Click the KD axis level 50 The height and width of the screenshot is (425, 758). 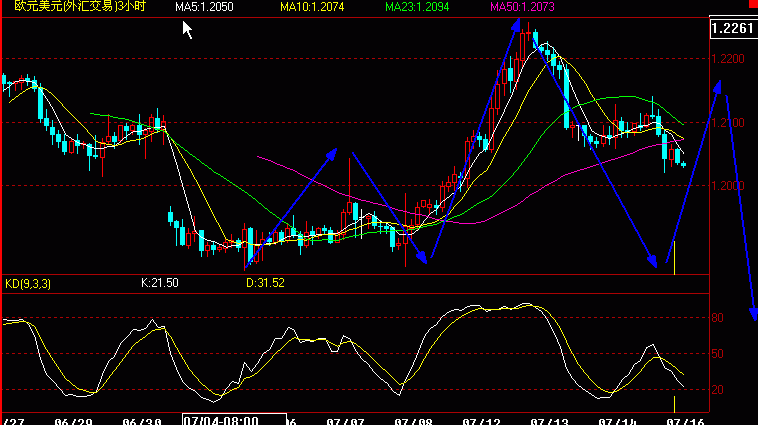(x=717, y=354)
